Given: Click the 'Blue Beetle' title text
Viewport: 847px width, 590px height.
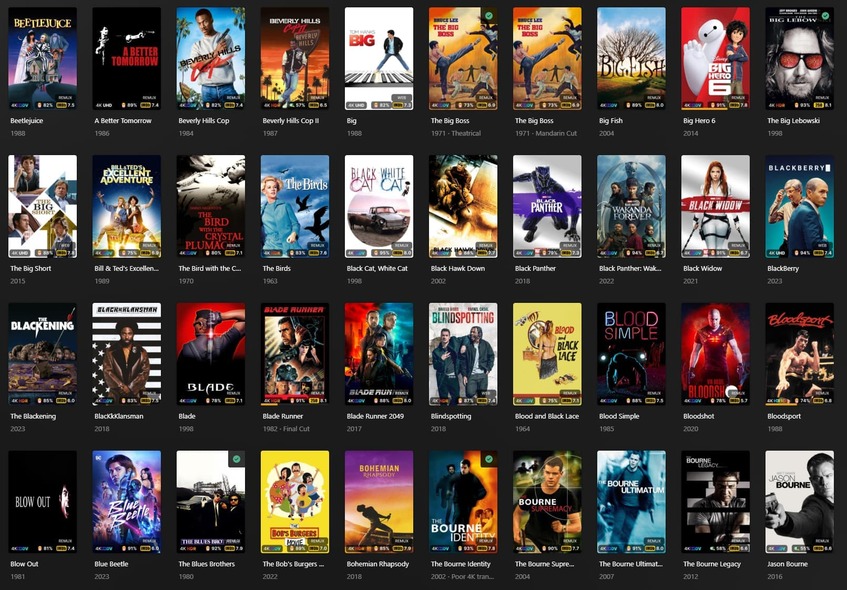Looking at the screenshot, I should point(111,564).
